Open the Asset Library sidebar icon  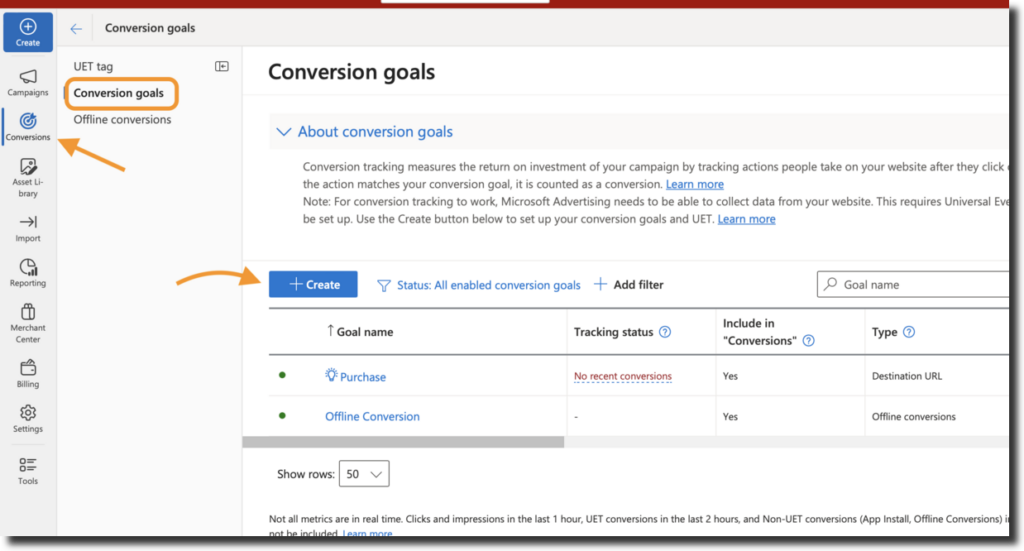pyautogui.click(x=28, y=178)
